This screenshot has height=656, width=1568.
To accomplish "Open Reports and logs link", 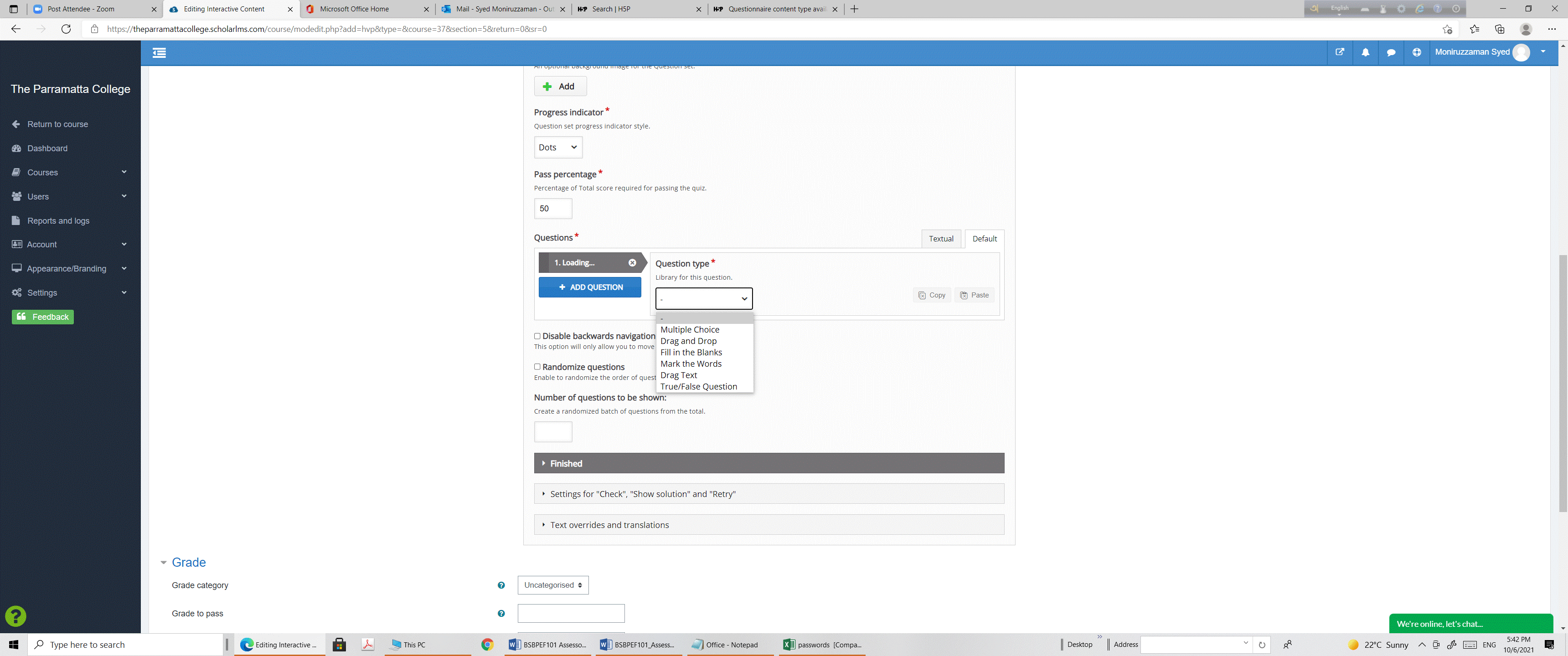I will click(58, 221).
